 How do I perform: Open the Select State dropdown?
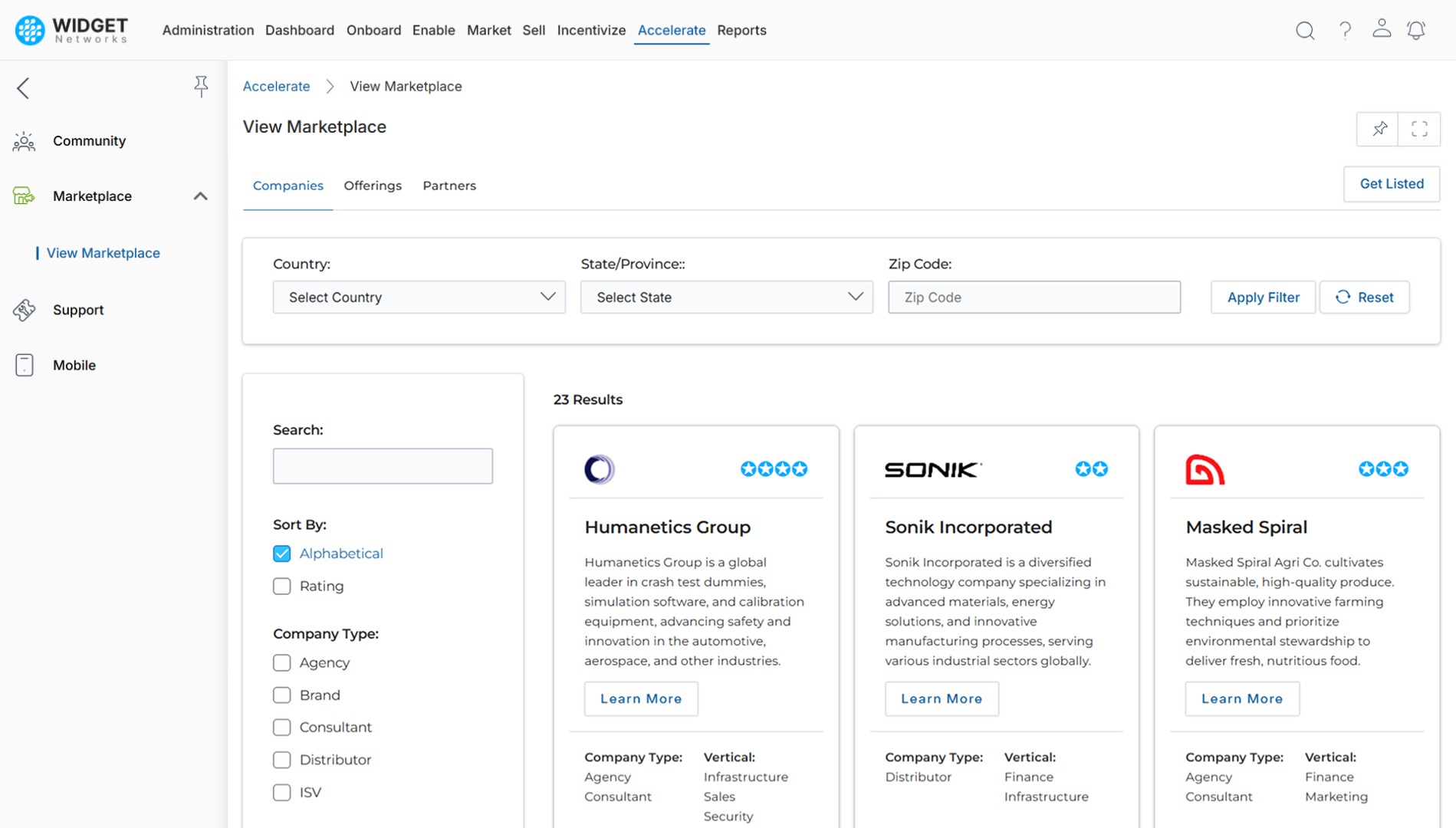(726, 297)
